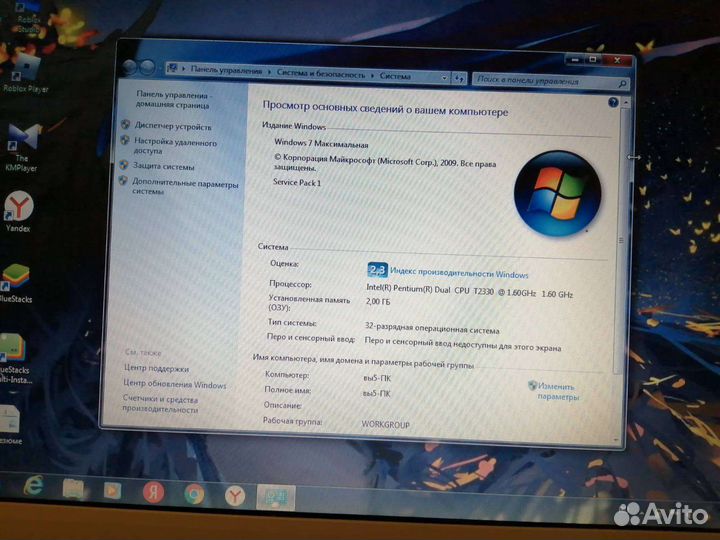Click Защита системы in the sidebar
The image size is (720, 540).
click(x=163, y=166)
